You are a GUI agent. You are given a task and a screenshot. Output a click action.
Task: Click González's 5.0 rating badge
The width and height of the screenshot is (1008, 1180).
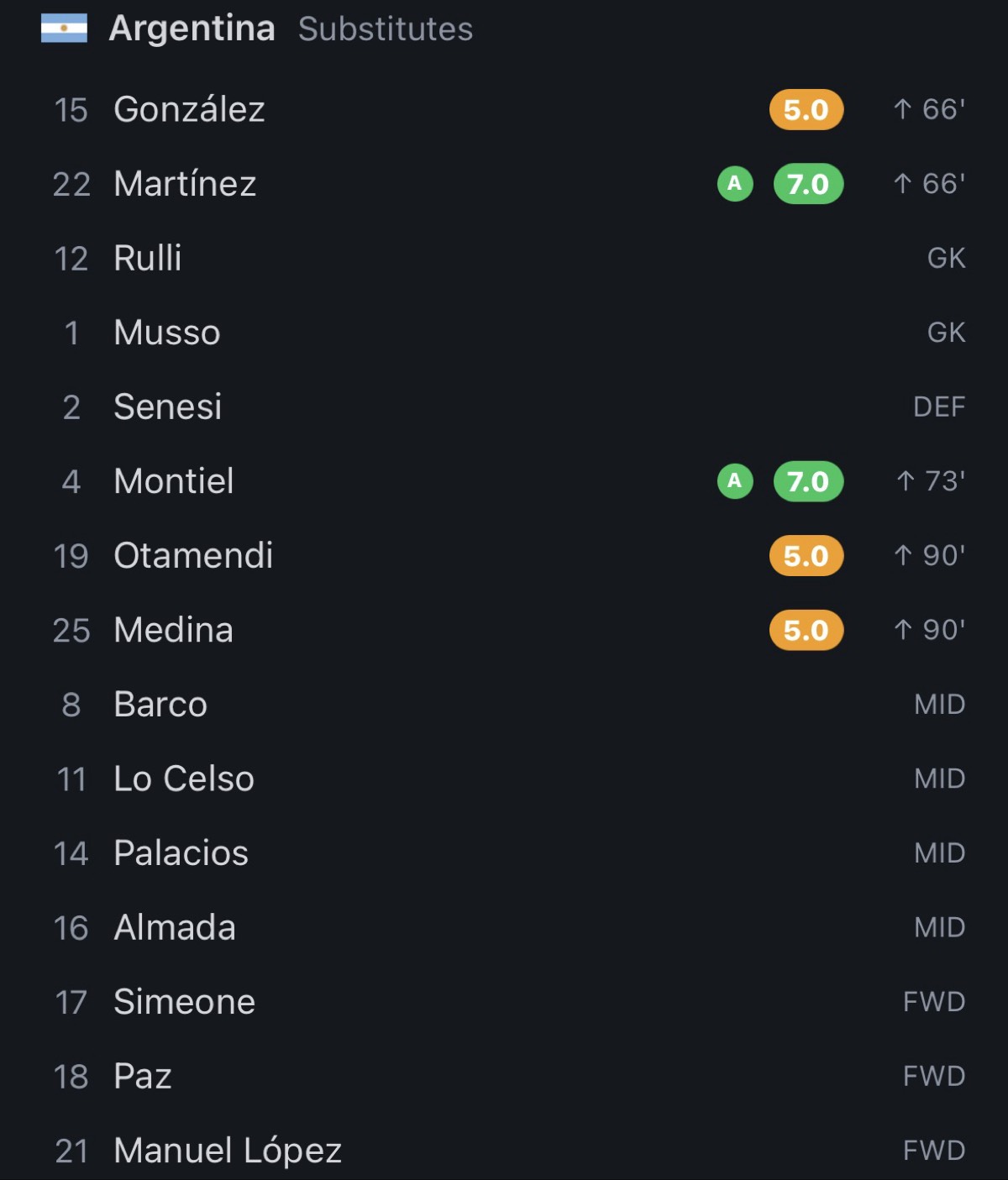pyautogui.click(x=806, y=110)
